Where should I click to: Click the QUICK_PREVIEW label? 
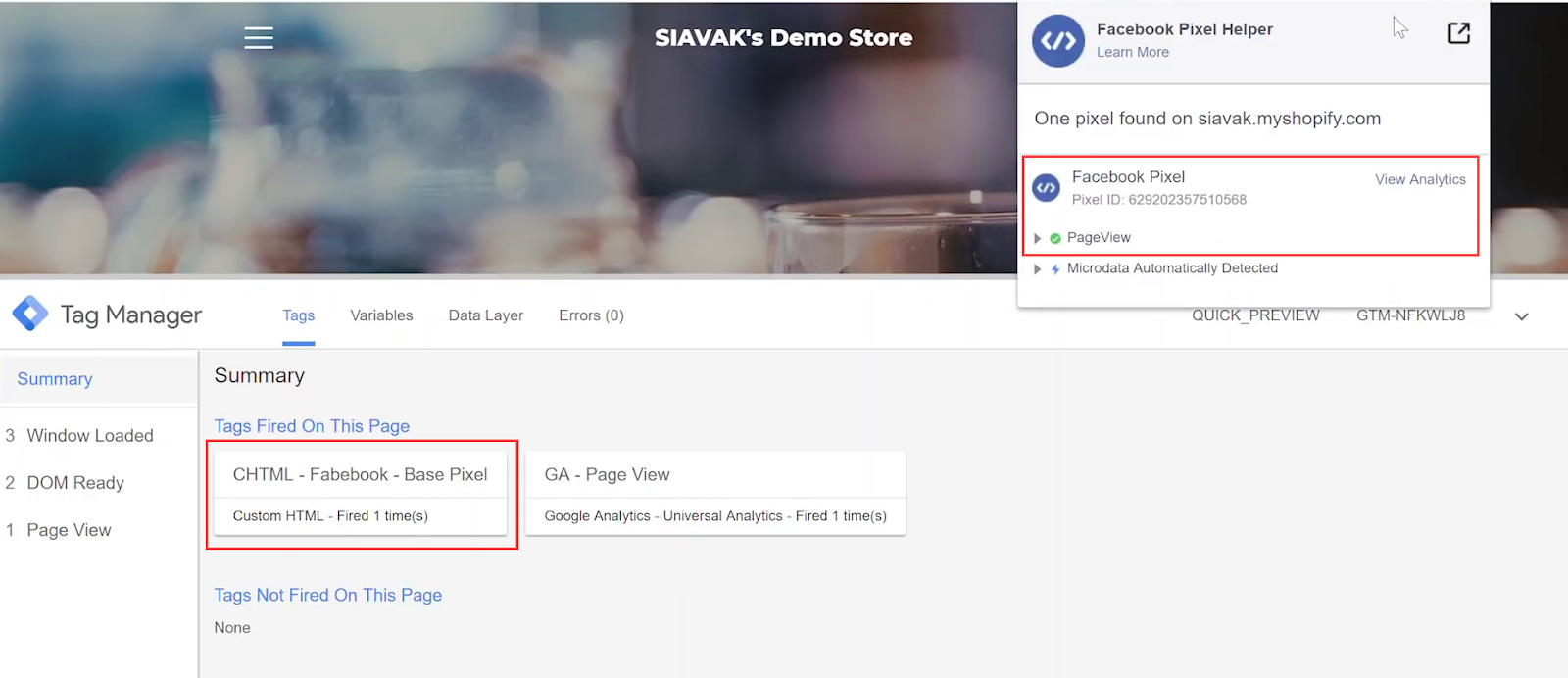tap(1255, 315)
